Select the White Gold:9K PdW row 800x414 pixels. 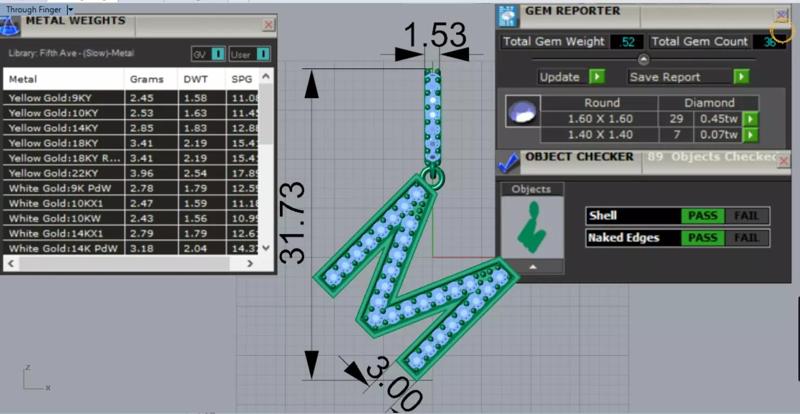click(x=131, y=188)
